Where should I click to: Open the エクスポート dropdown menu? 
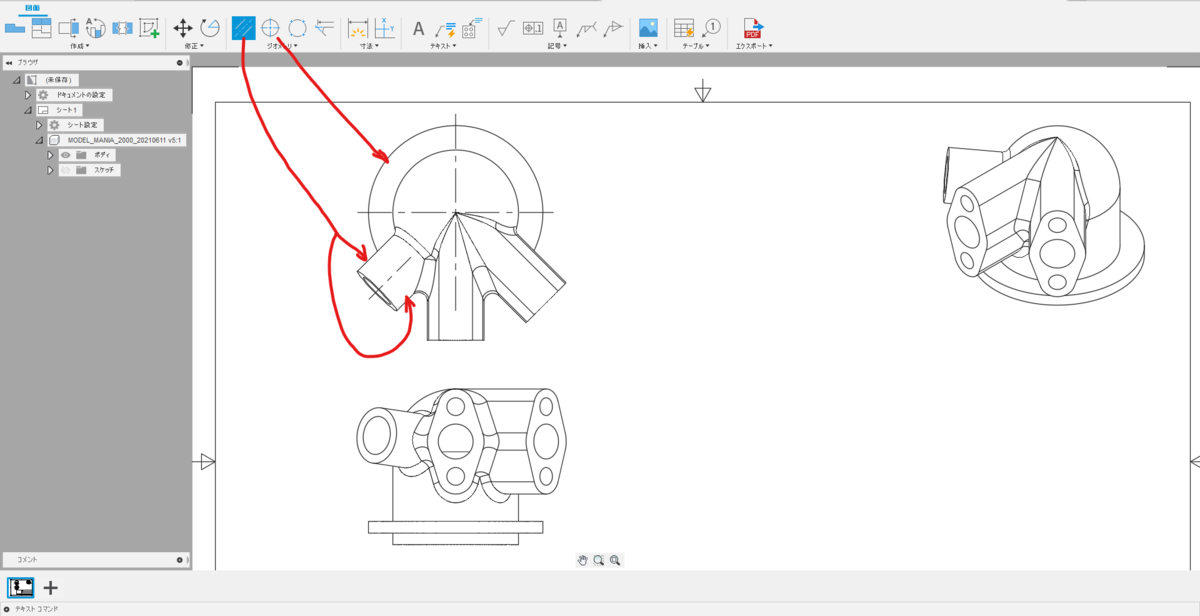pos(754,46)
